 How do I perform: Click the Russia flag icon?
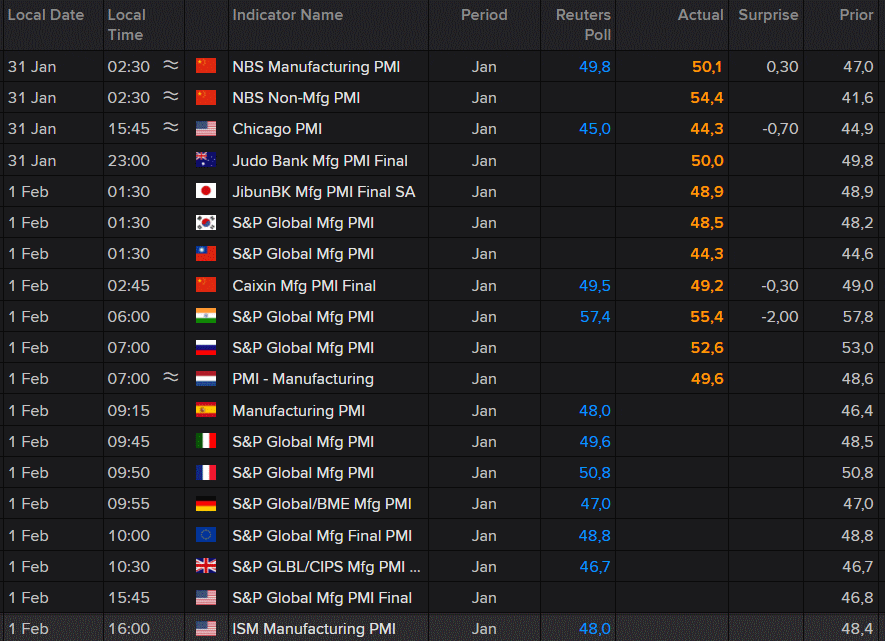point(205,347)
